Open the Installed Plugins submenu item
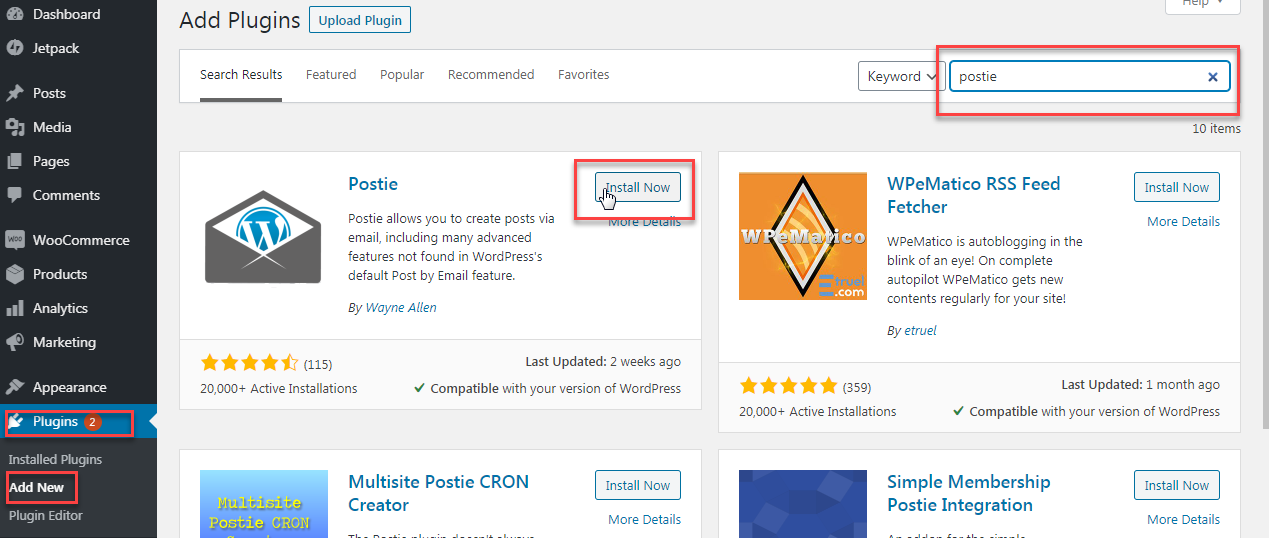This screenshot has height=538, width=1269. (x=56, y=460)
